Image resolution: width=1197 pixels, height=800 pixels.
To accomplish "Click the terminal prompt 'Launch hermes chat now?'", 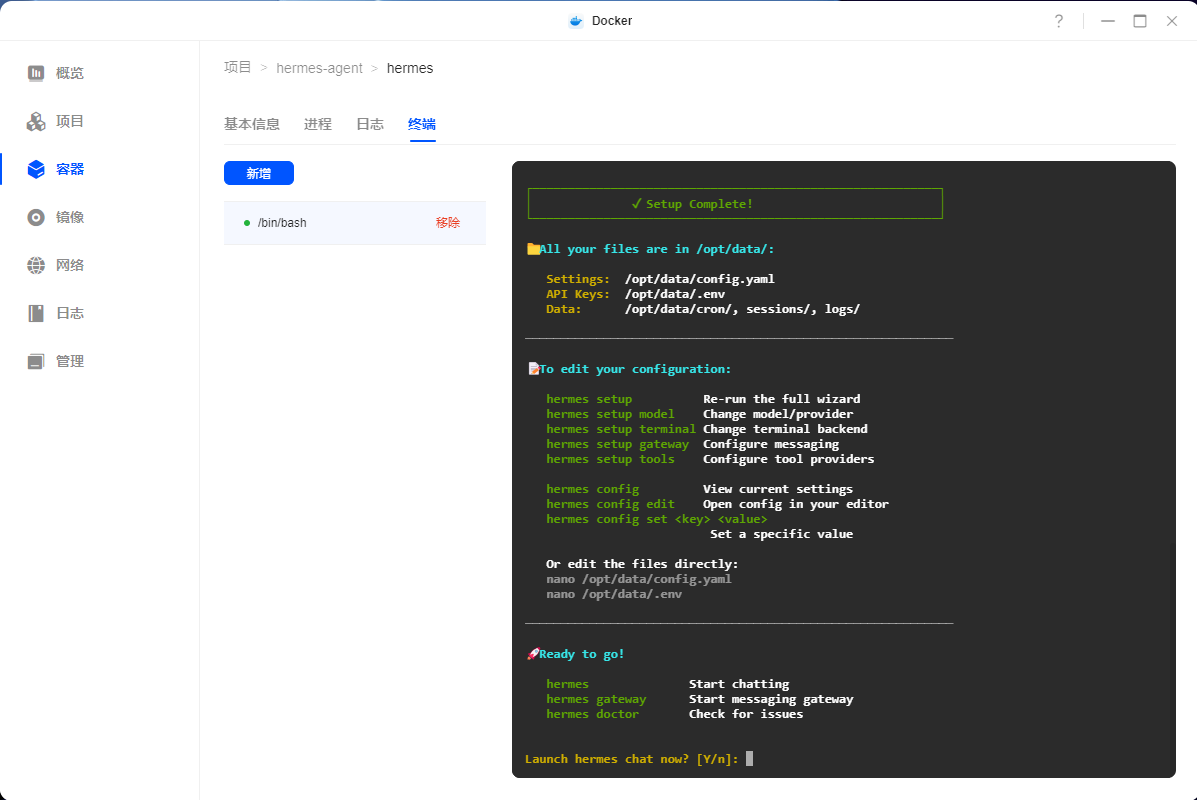I will tap(631, 759).
